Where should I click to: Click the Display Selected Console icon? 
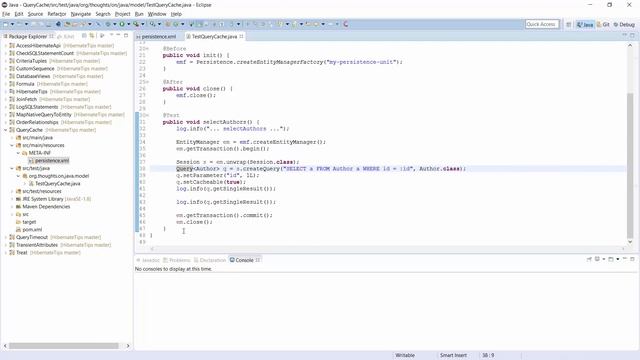point(597,259)
